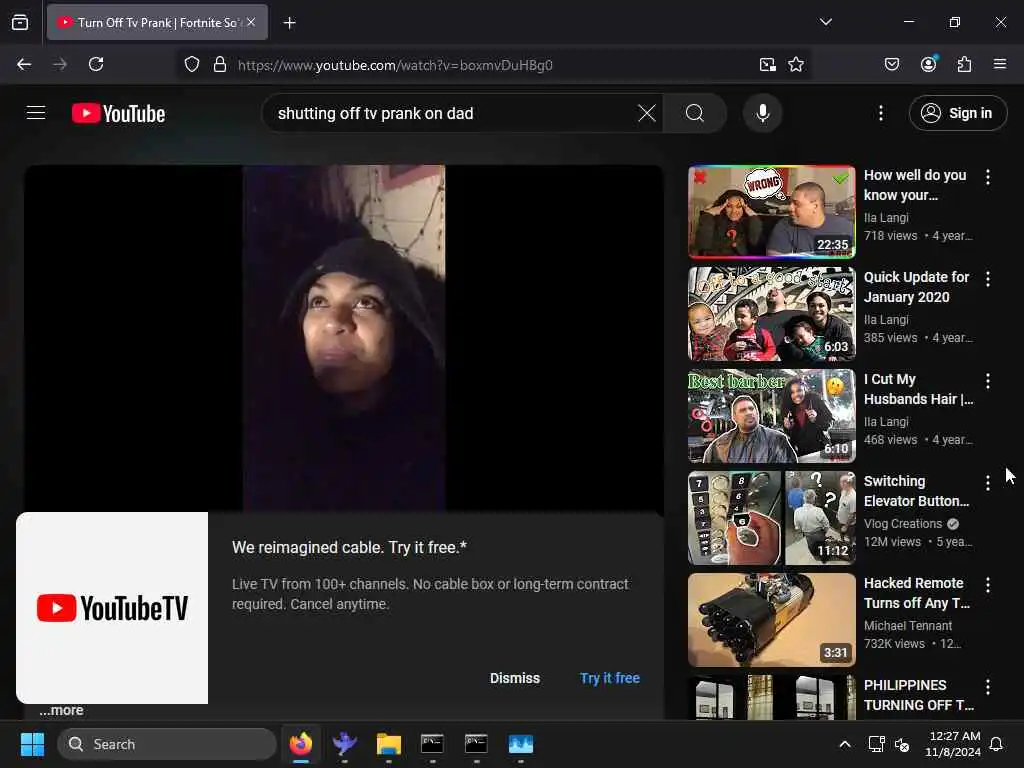Select Try it free for YouTube TV
The image size is (1024, 768).
610,678
